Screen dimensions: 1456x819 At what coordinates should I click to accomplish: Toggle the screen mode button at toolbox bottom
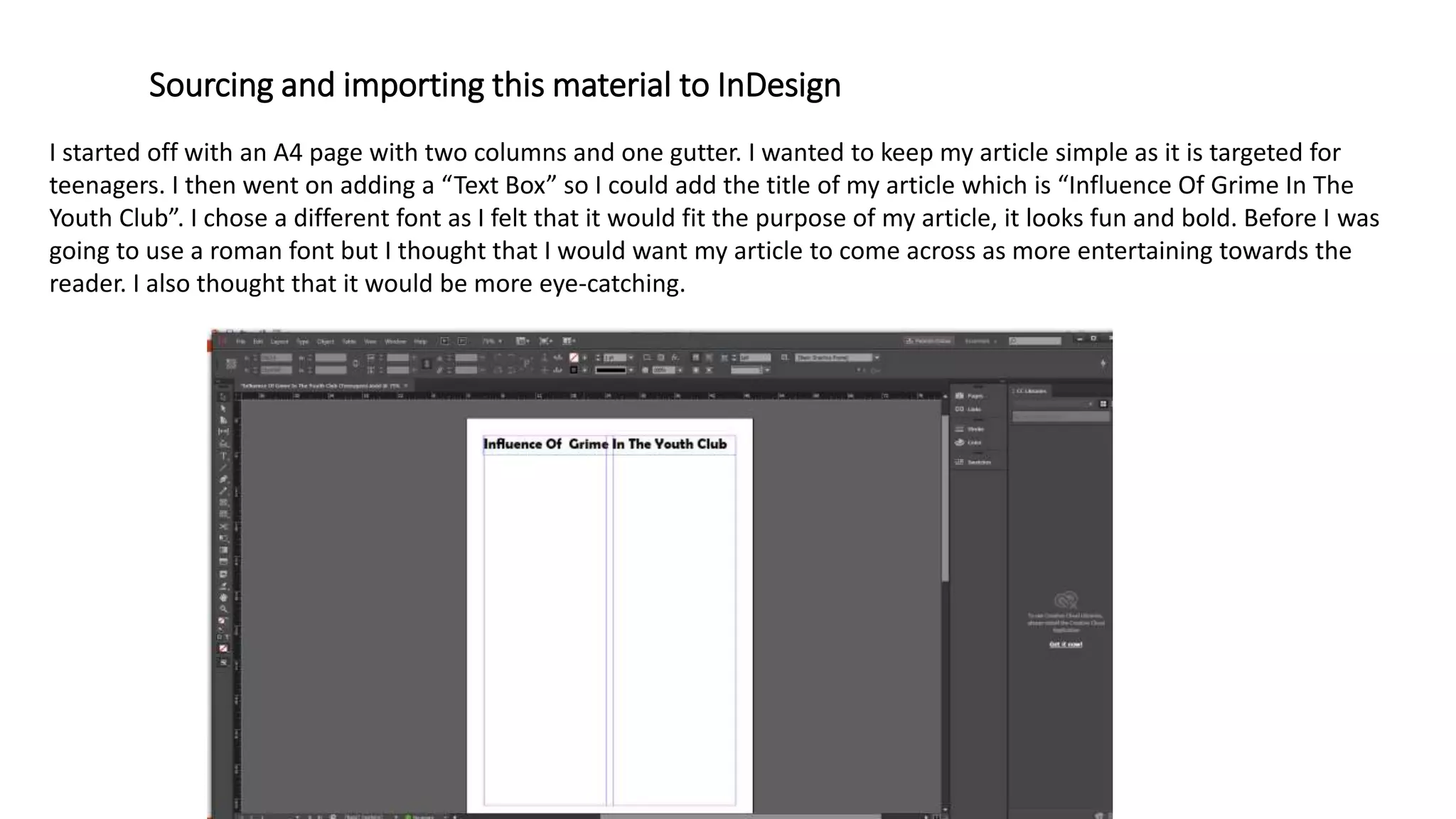[223, 662]
